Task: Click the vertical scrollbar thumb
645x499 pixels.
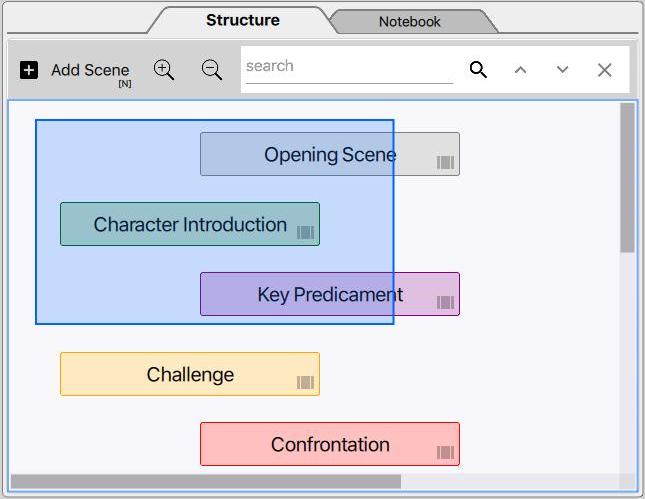Action: pyautogui.click(x=627, y=177)
